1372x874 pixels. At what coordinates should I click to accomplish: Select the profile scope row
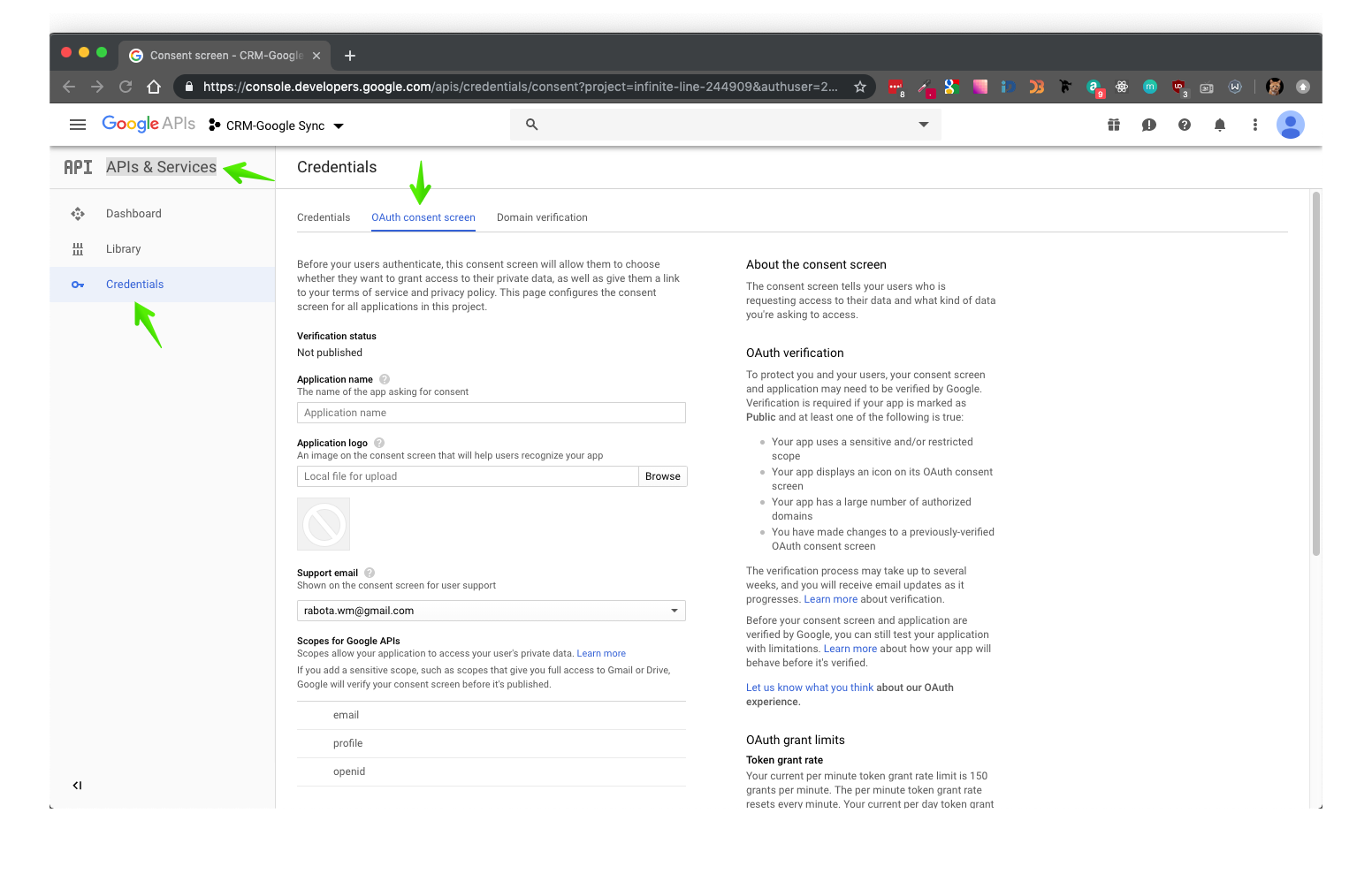pyautogui.click(x=492, y=743)
